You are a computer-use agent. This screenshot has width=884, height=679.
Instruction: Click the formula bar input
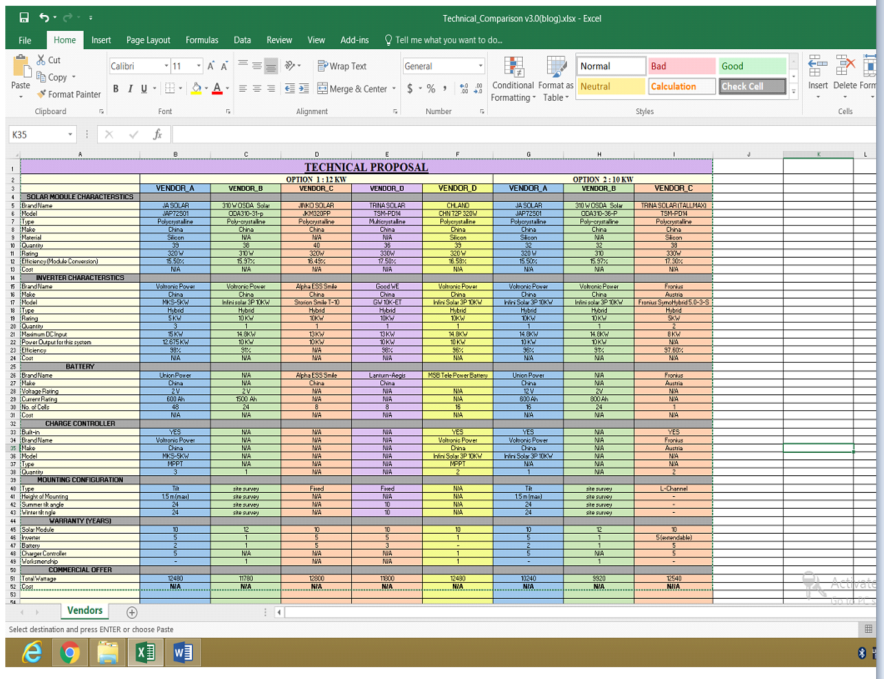(524, 135)
